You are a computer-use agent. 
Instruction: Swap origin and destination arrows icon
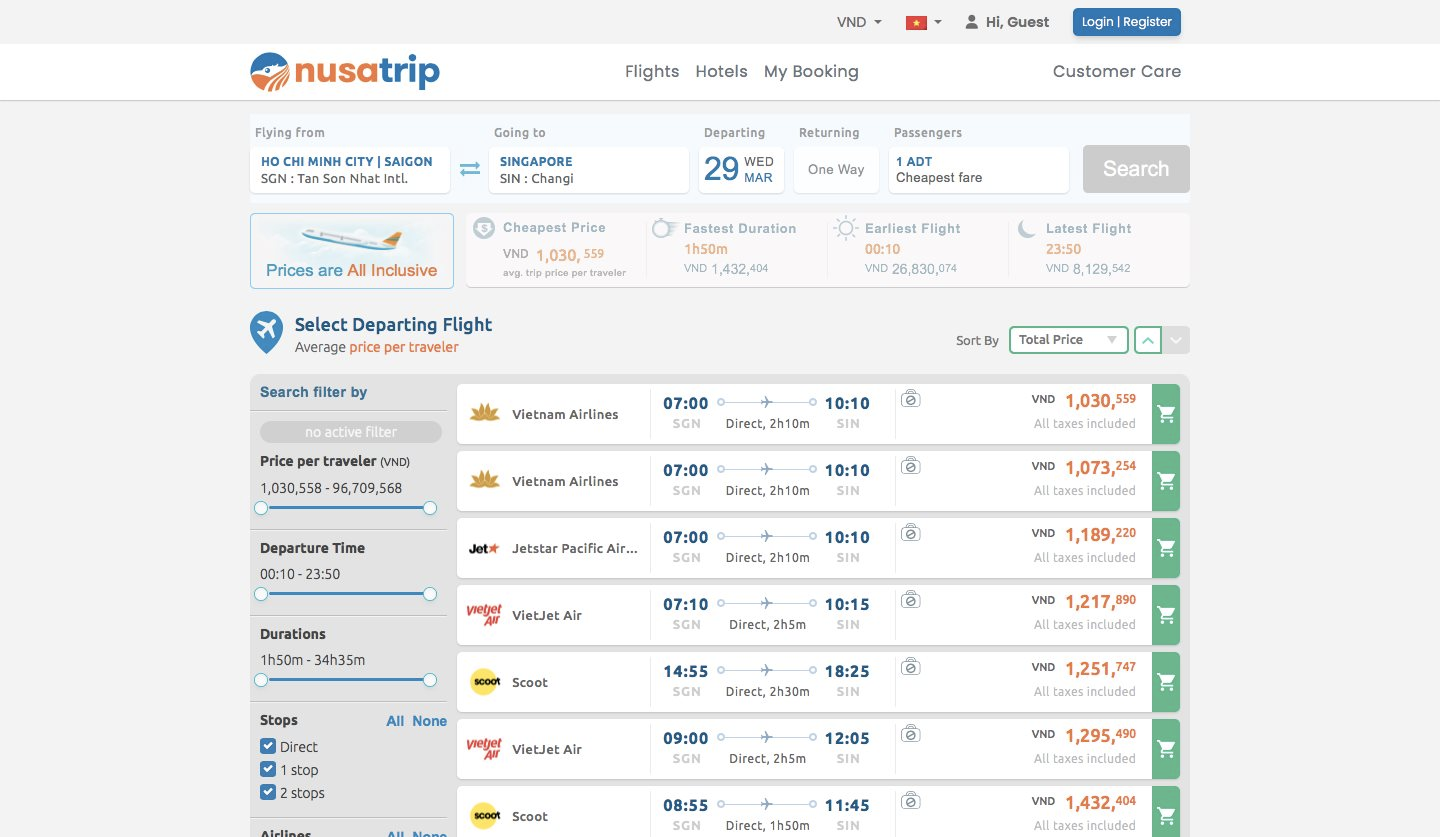pyautogui.click(x=470, y=169)
